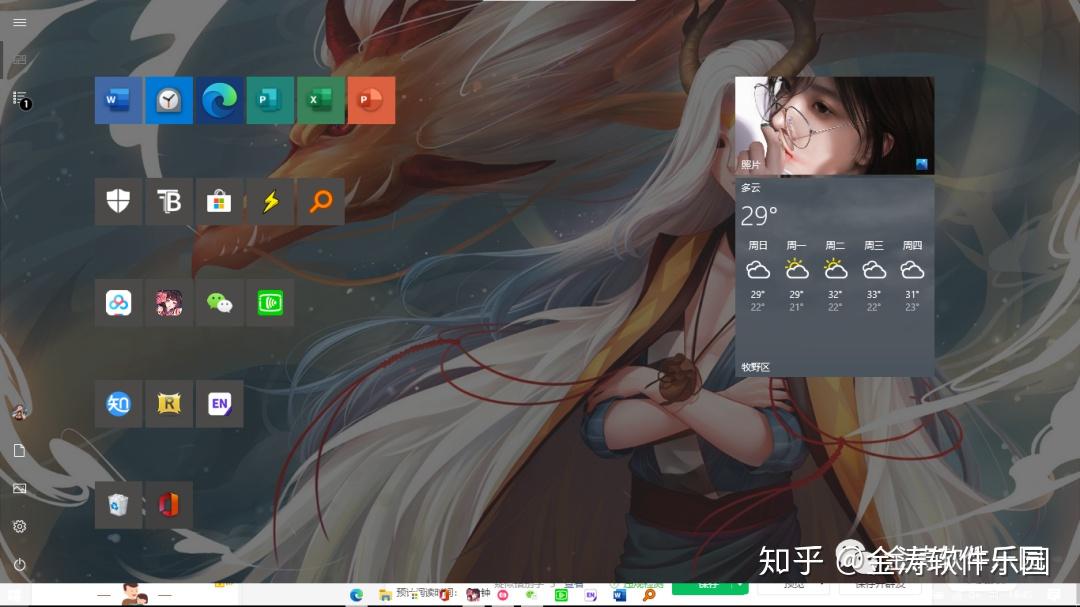Open the Word tile

(x=118, y=100)
